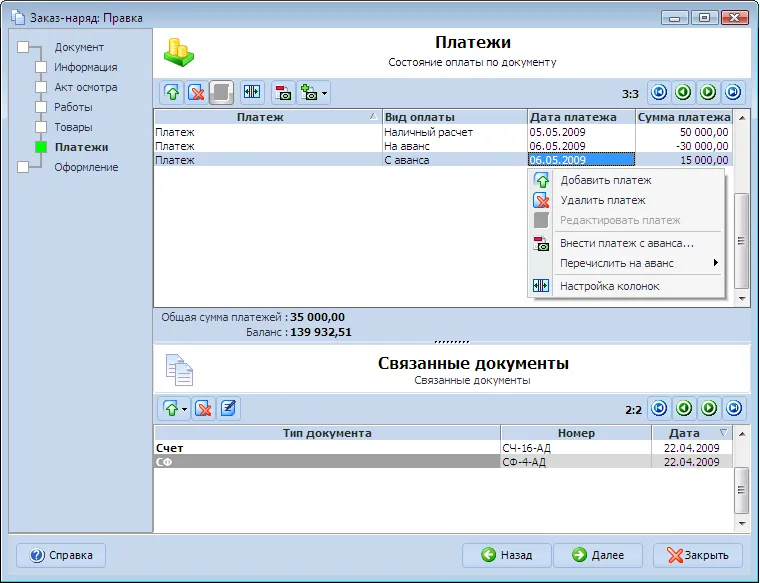Click the green Платежи step box

tap(41, 147)
